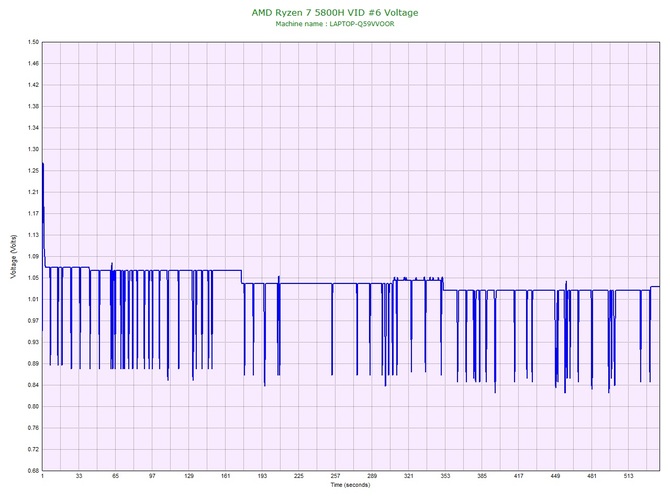The width and height of the screenshot is (670, 502).
Task: Click the 1.05 voltage axis value
Action: (33, 278)
